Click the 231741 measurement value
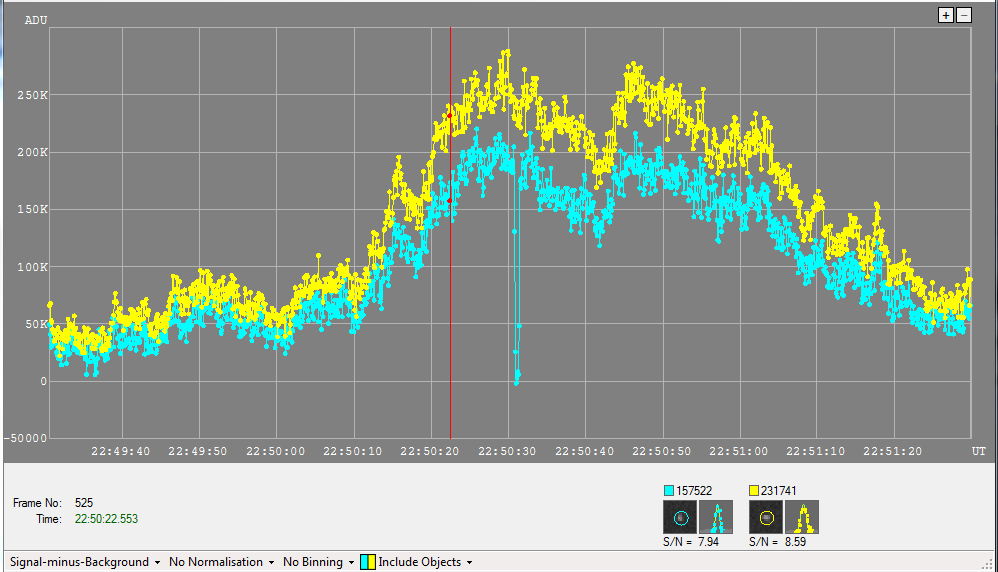 point(780,490)
